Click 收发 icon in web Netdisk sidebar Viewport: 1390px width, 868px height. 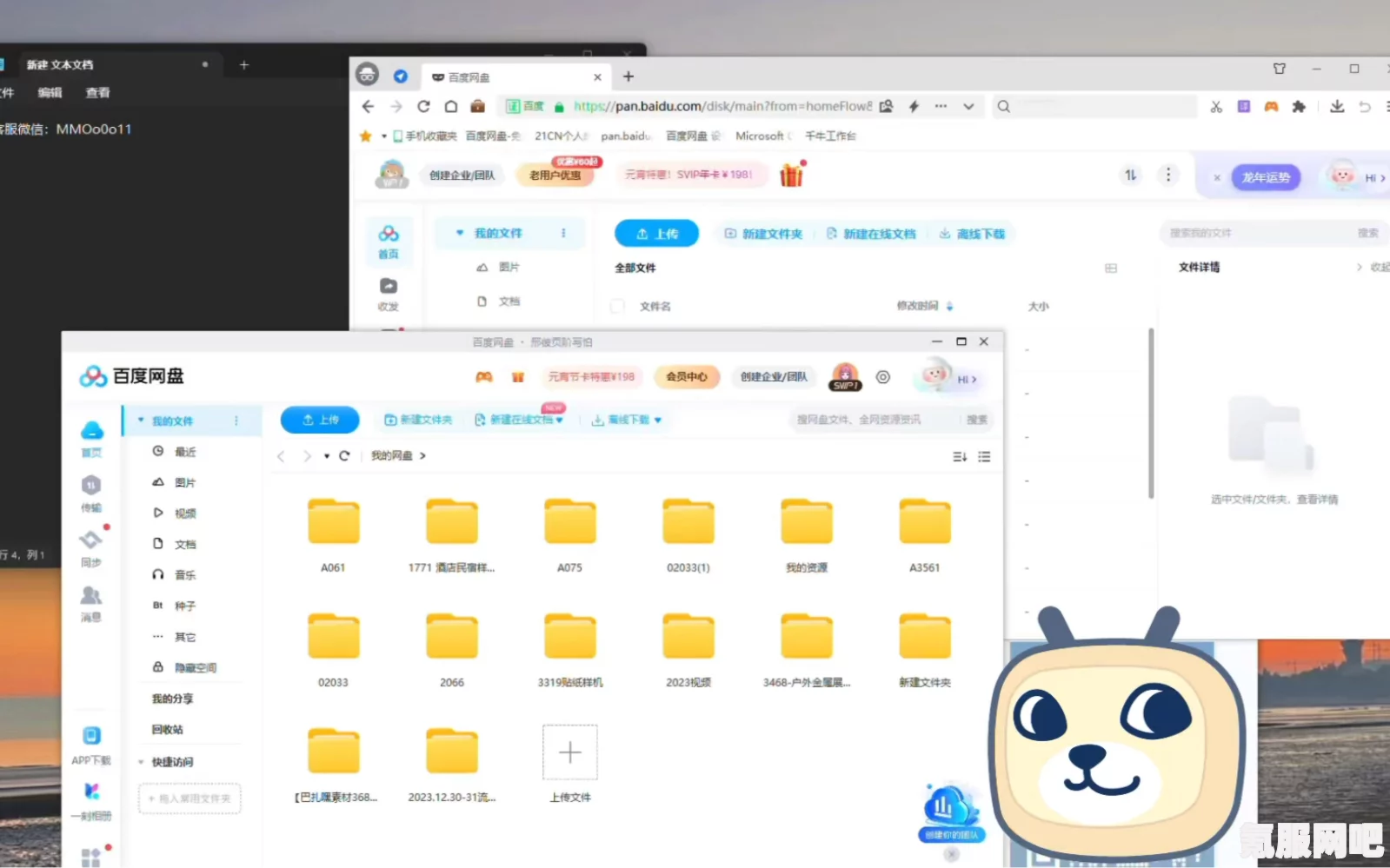[x=389, y=286]
